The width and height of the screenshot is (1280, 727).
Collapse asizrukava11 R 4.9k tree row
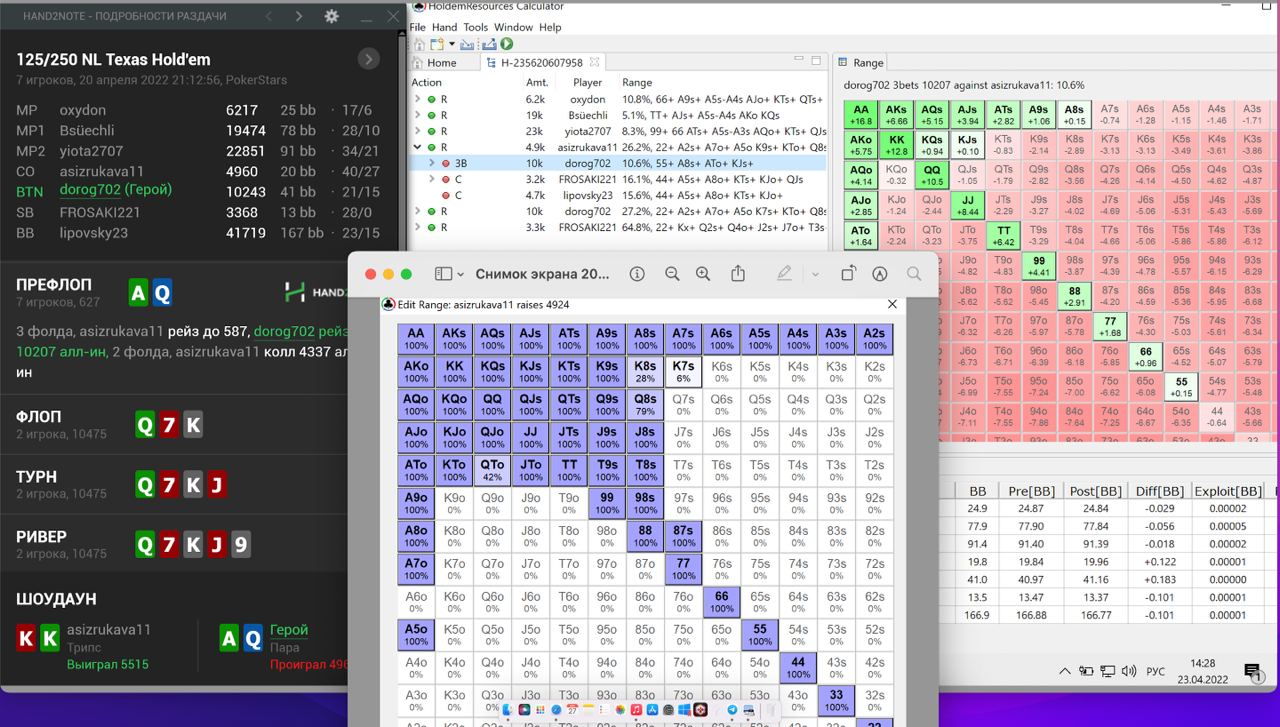coord(418,147)
